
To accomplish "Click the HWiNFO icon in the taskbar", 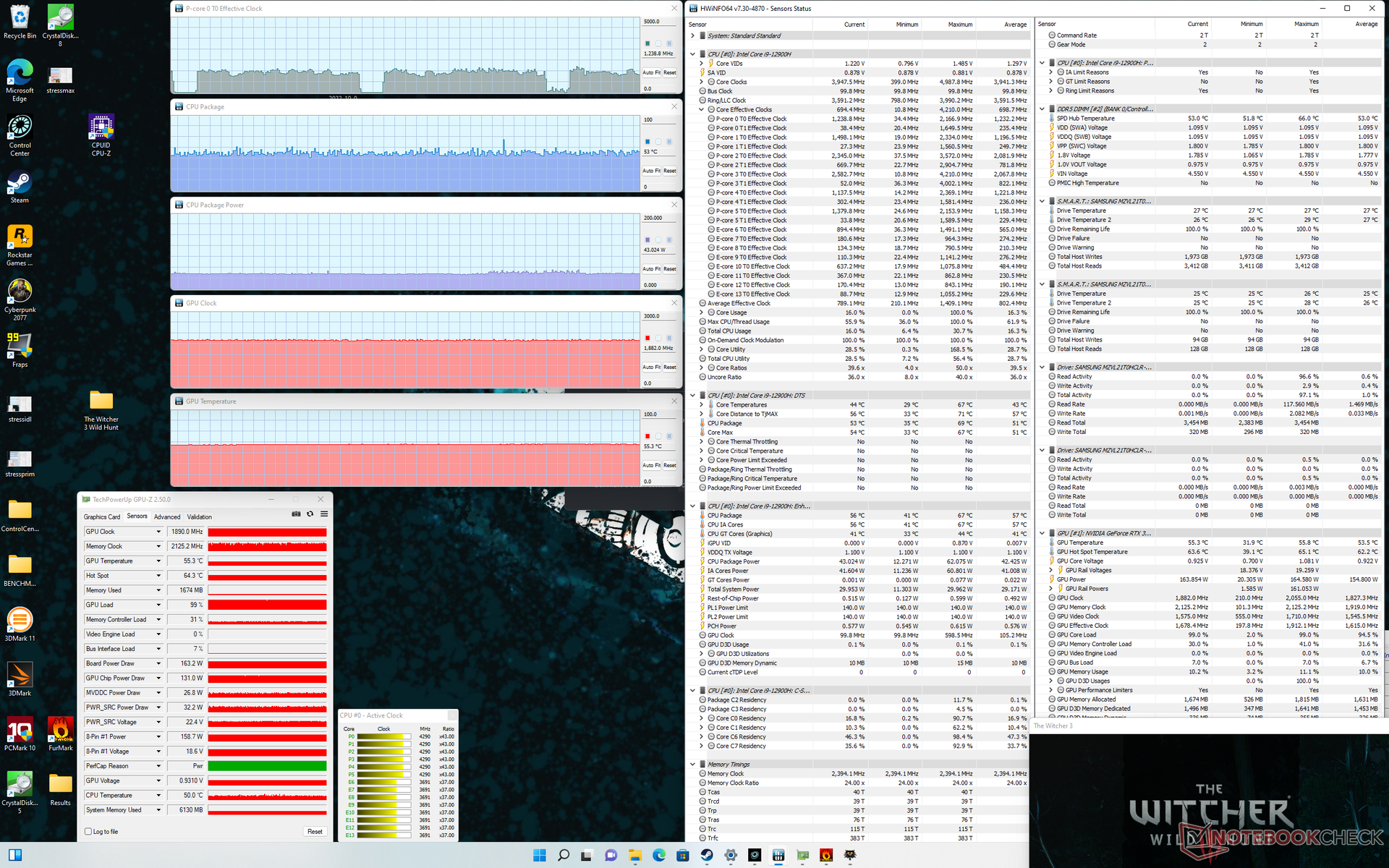I will pos(778,855).
